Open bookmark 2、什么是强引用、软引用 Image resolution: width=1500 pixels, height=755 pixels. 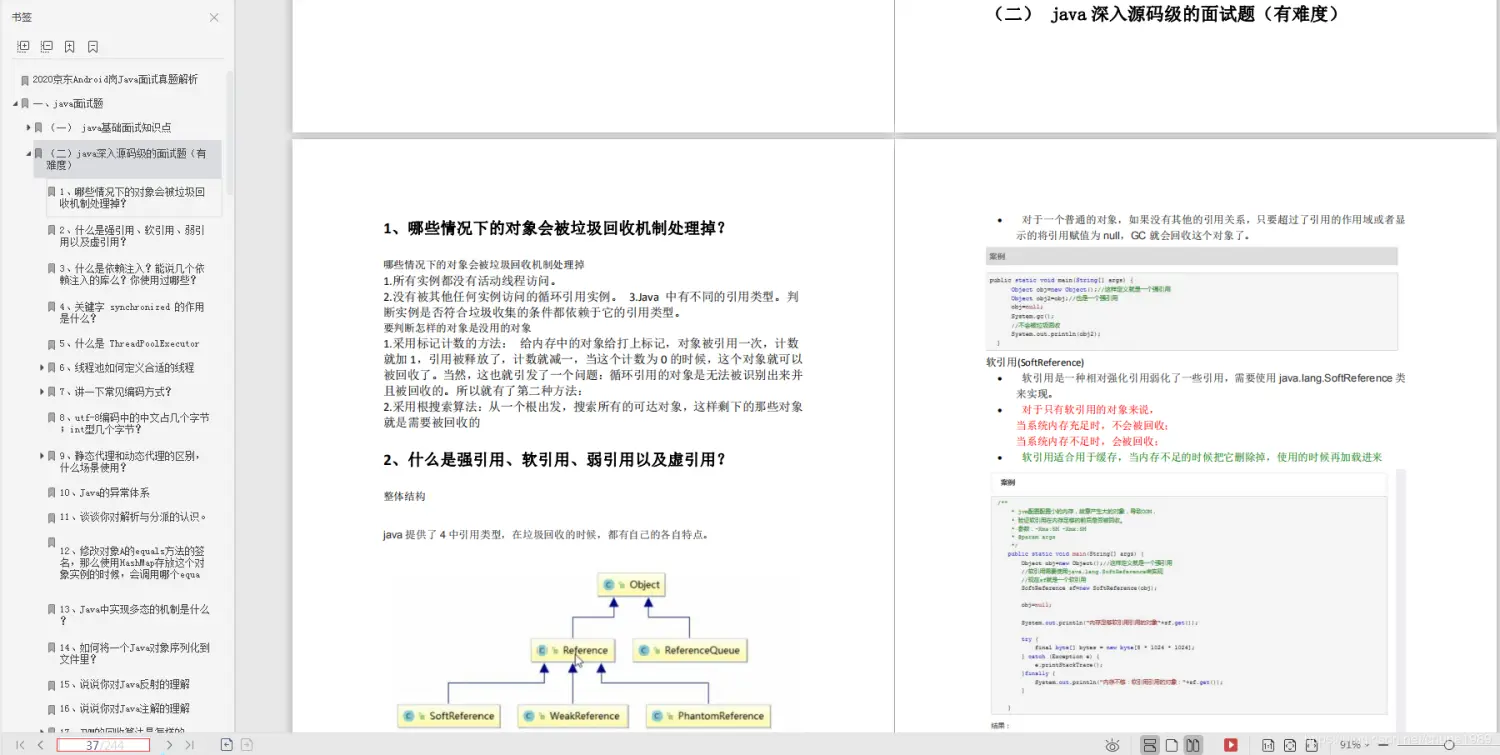point(132,235)
